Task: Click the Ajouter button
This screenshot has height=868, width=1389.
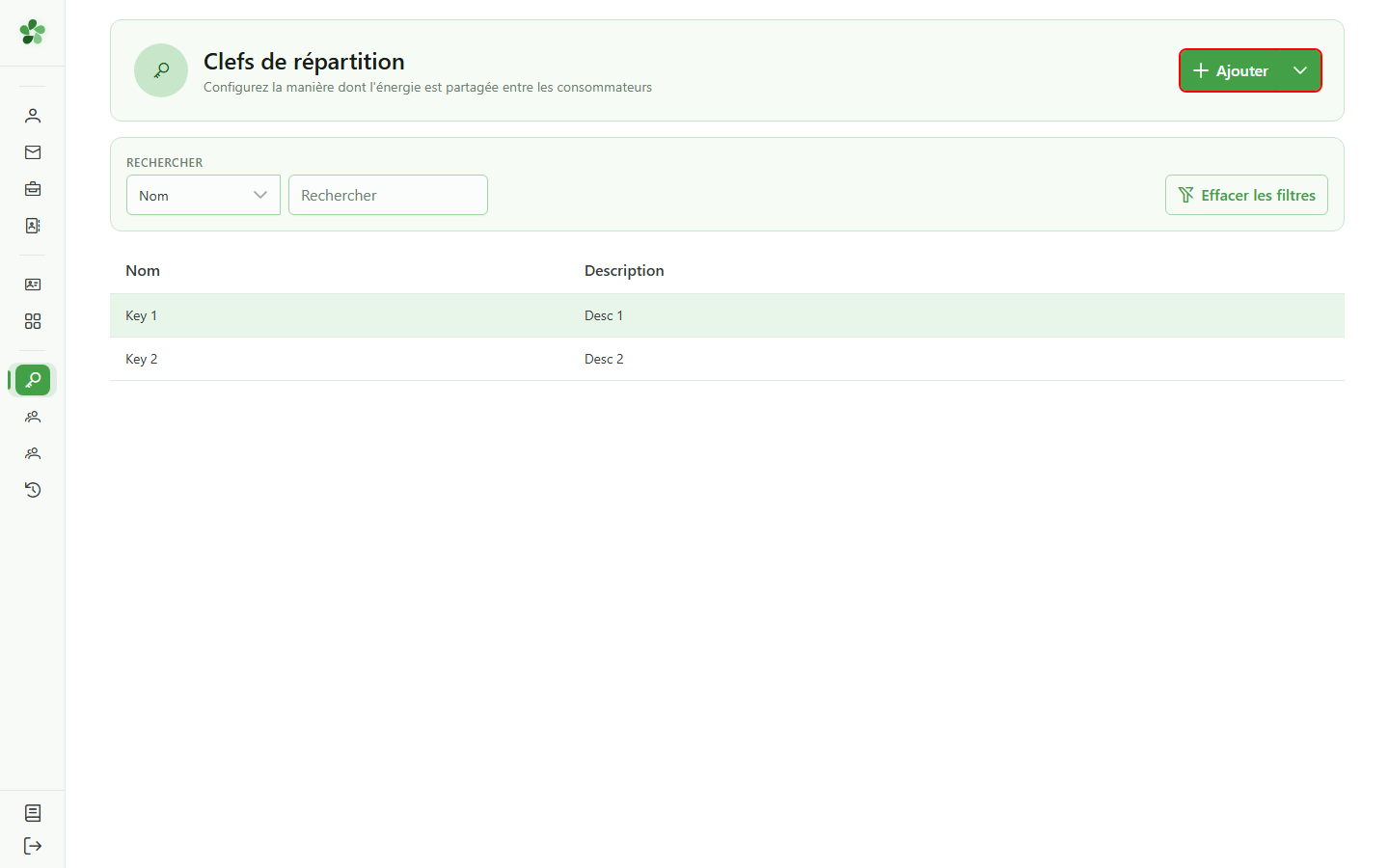Action: coord(1231,70)
